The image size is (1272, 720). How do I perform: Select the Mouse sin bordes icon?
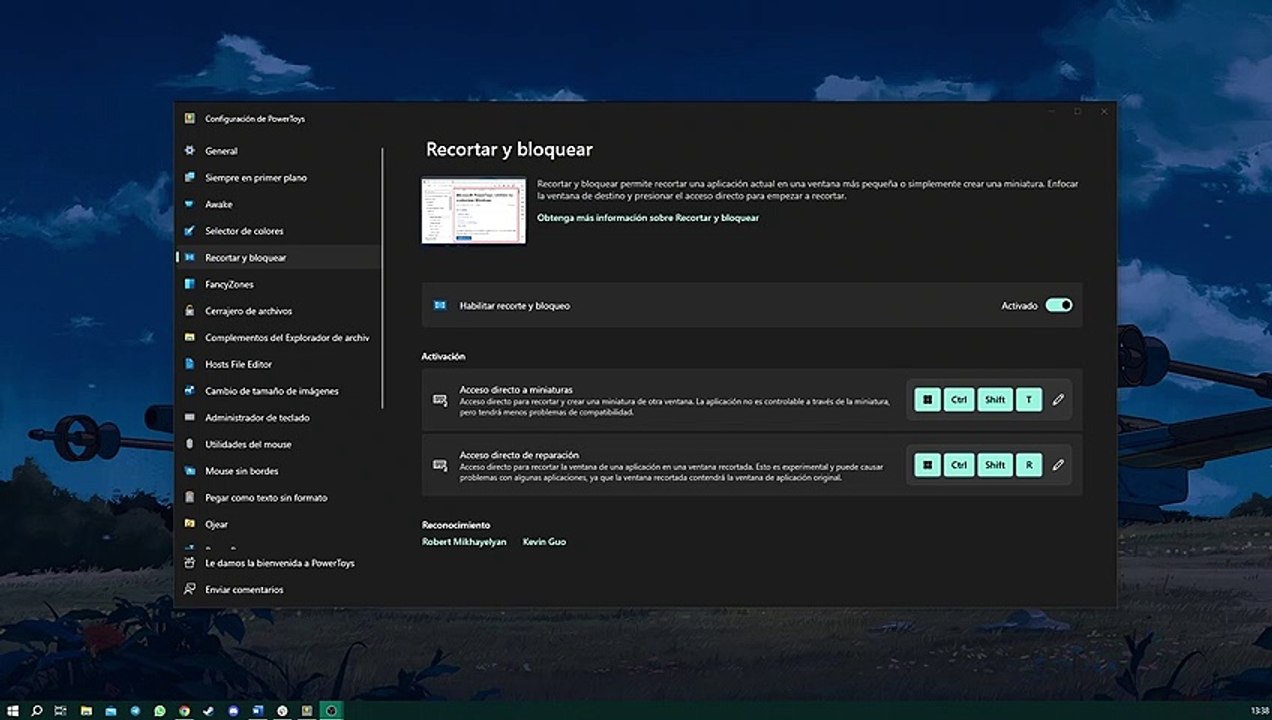pos(189,471)
